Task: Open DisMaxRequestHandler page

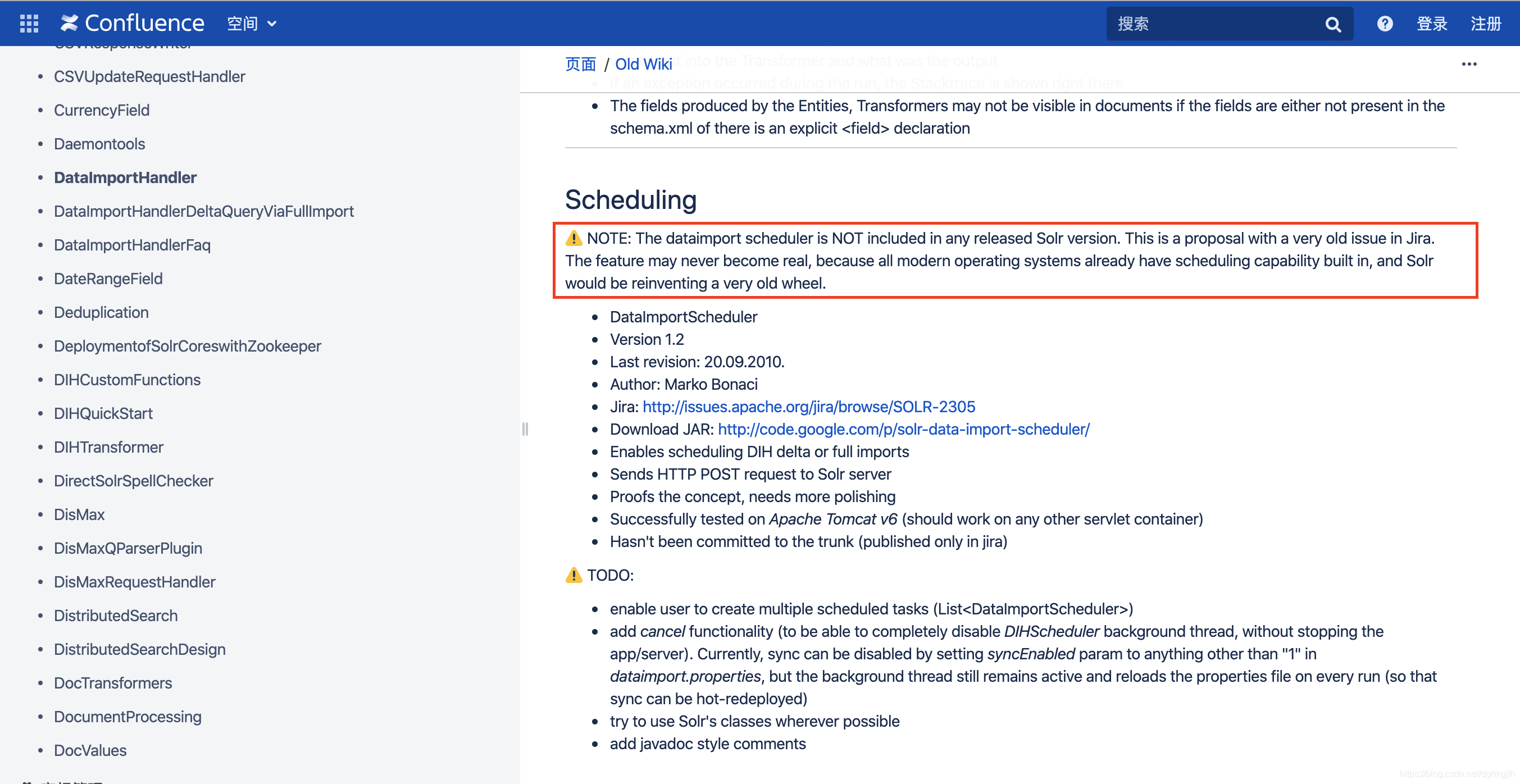Action: point(135,582)
